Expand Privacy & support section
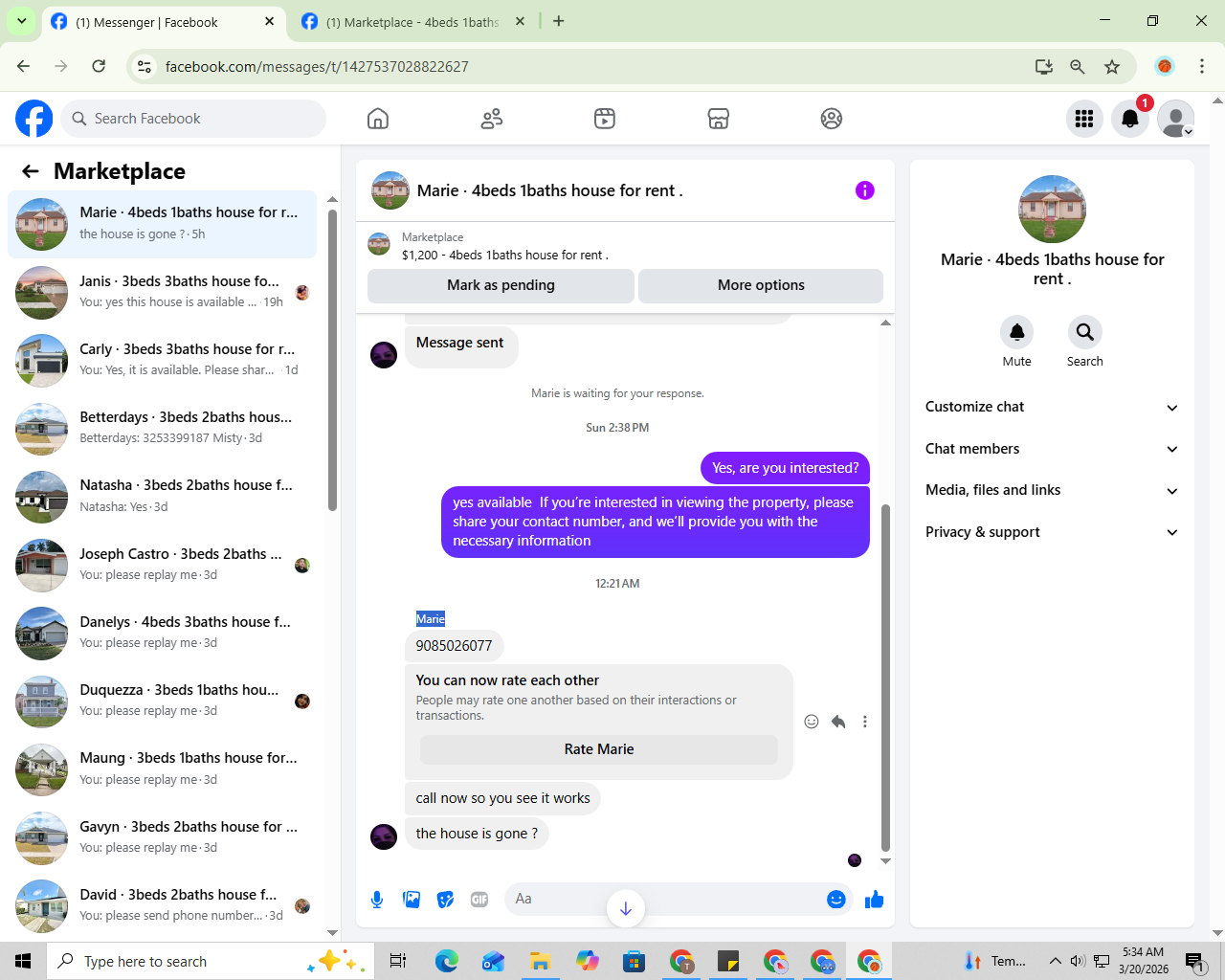Image resolution: width=1225 pixels, height=980 pixels. pyautogui.click(x=1052, y=532)
